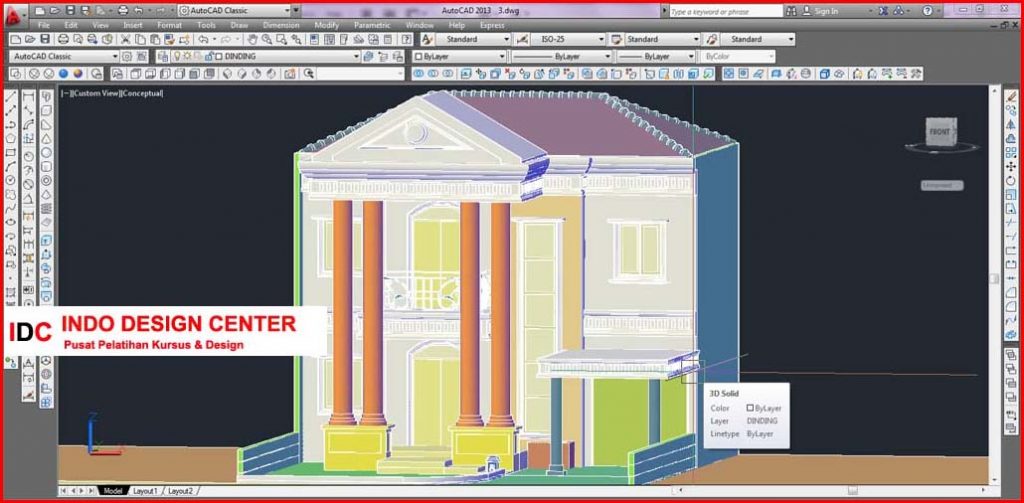Click the viewport Conceptual visual style label

click(143, 93)
